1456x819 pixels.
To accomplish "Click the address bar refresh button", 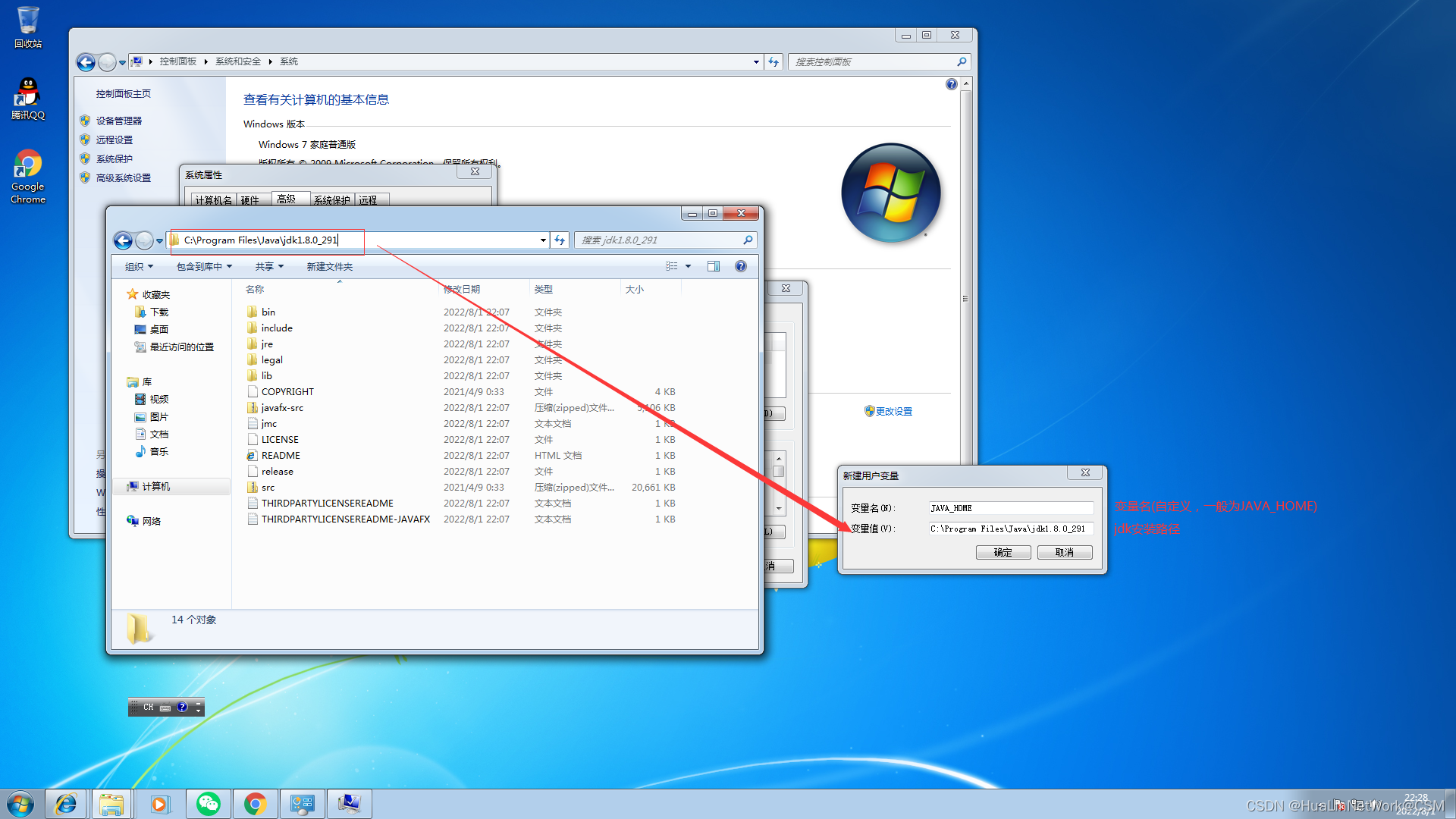I will click(x=560, y=240).
